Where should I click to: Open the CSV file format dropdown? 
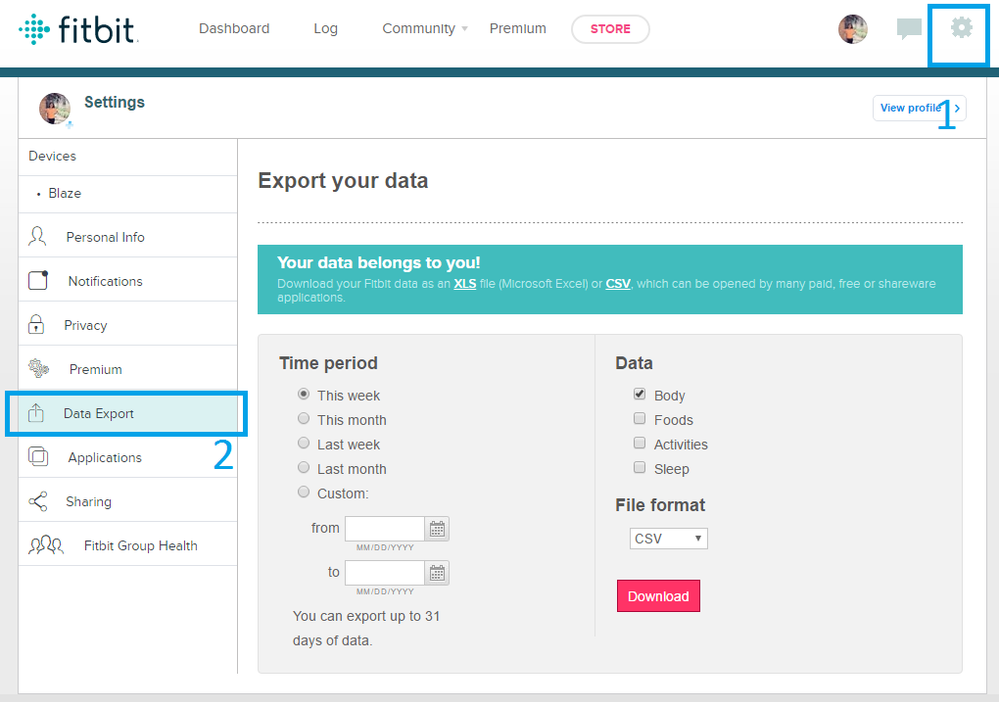(668, 538)
